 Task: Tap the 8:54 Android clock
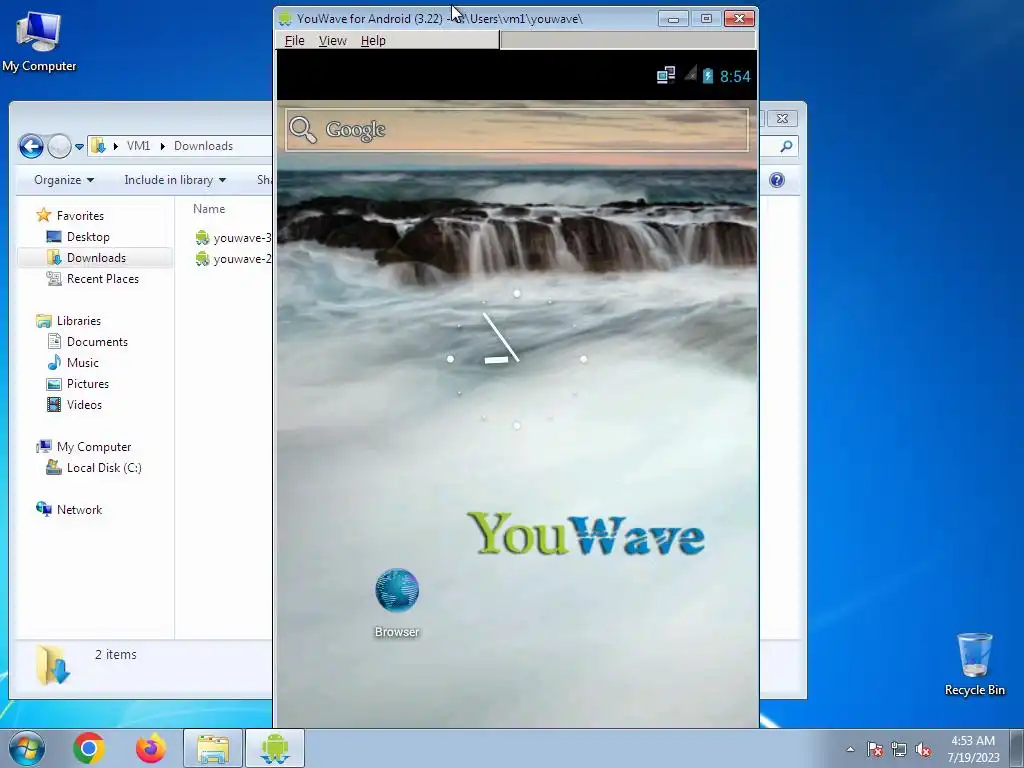[x=735, y=76]
